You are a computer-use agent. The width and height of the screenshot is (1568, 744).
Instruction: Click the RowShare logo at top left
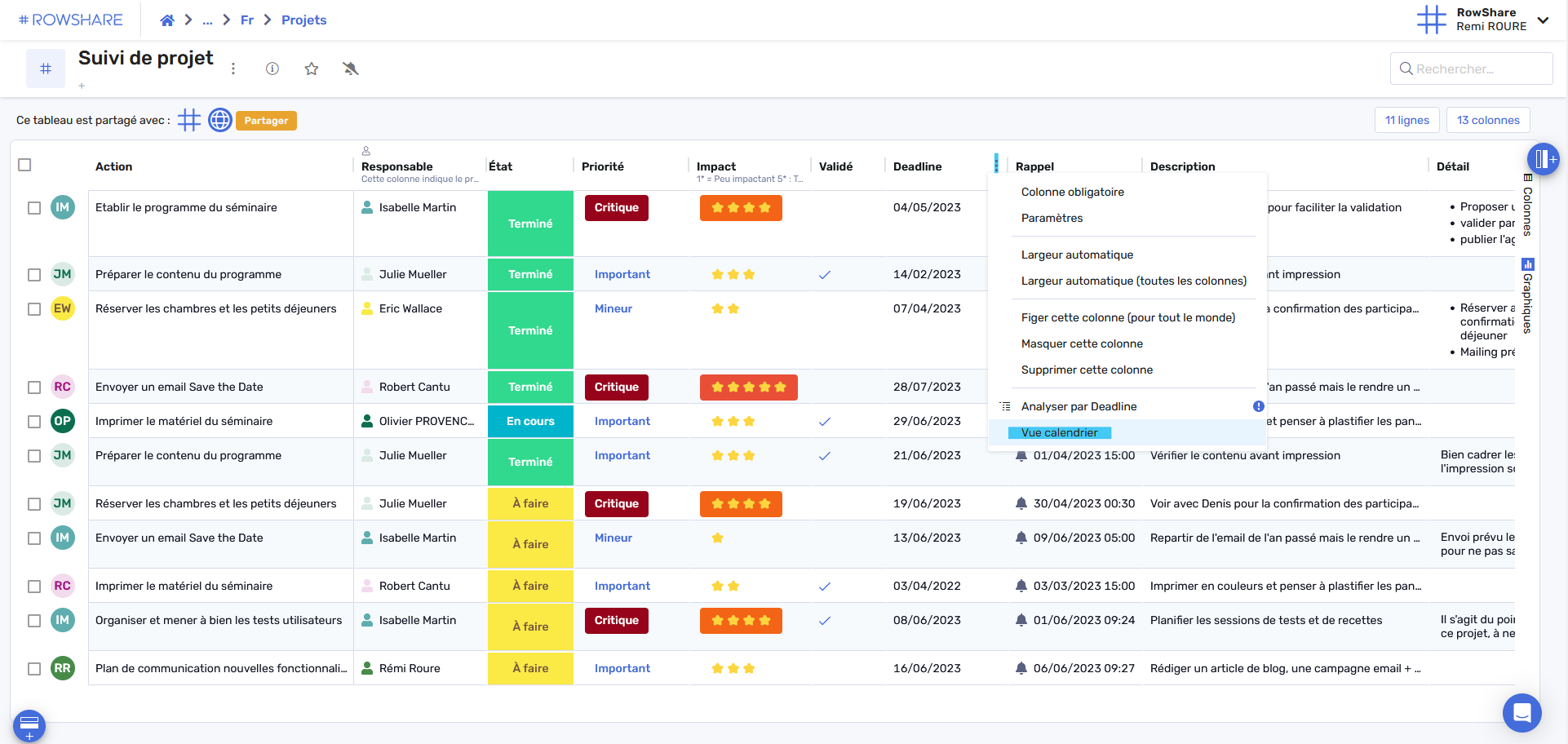pos(70,20)
